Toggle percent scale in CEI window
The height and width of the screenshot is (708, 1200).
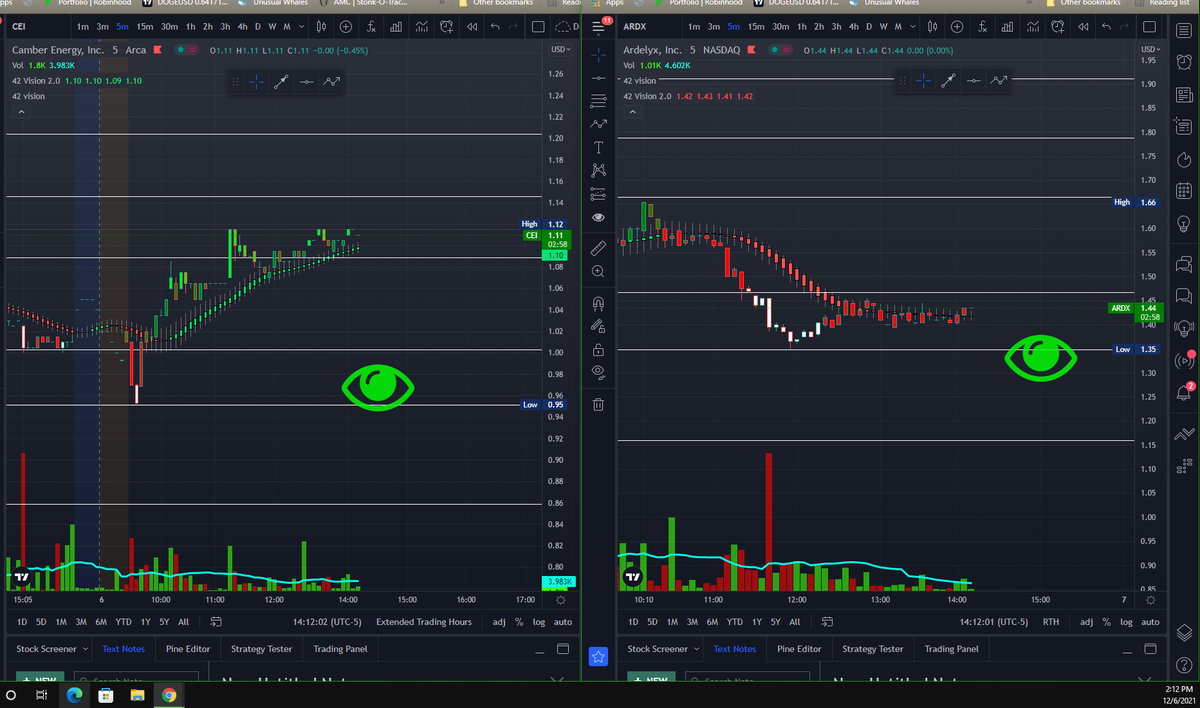pos(518,622)
